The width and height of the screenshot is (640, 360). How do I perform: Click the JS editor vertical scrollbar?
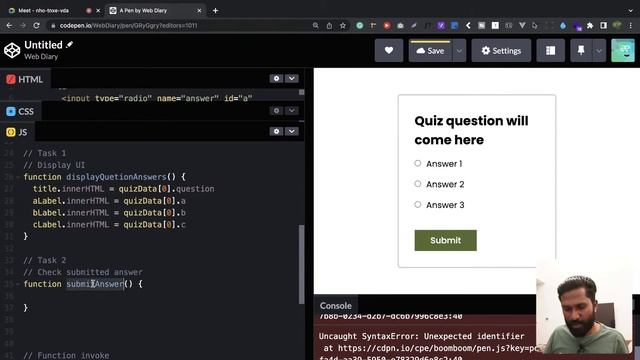[x=302, y=264]
